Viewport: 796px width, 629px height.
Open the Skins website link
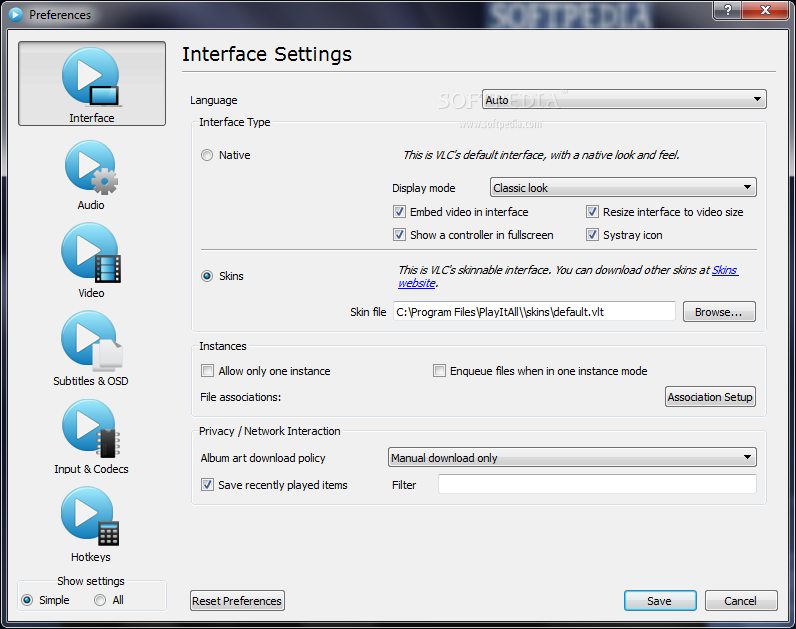[x=724, y=270]
